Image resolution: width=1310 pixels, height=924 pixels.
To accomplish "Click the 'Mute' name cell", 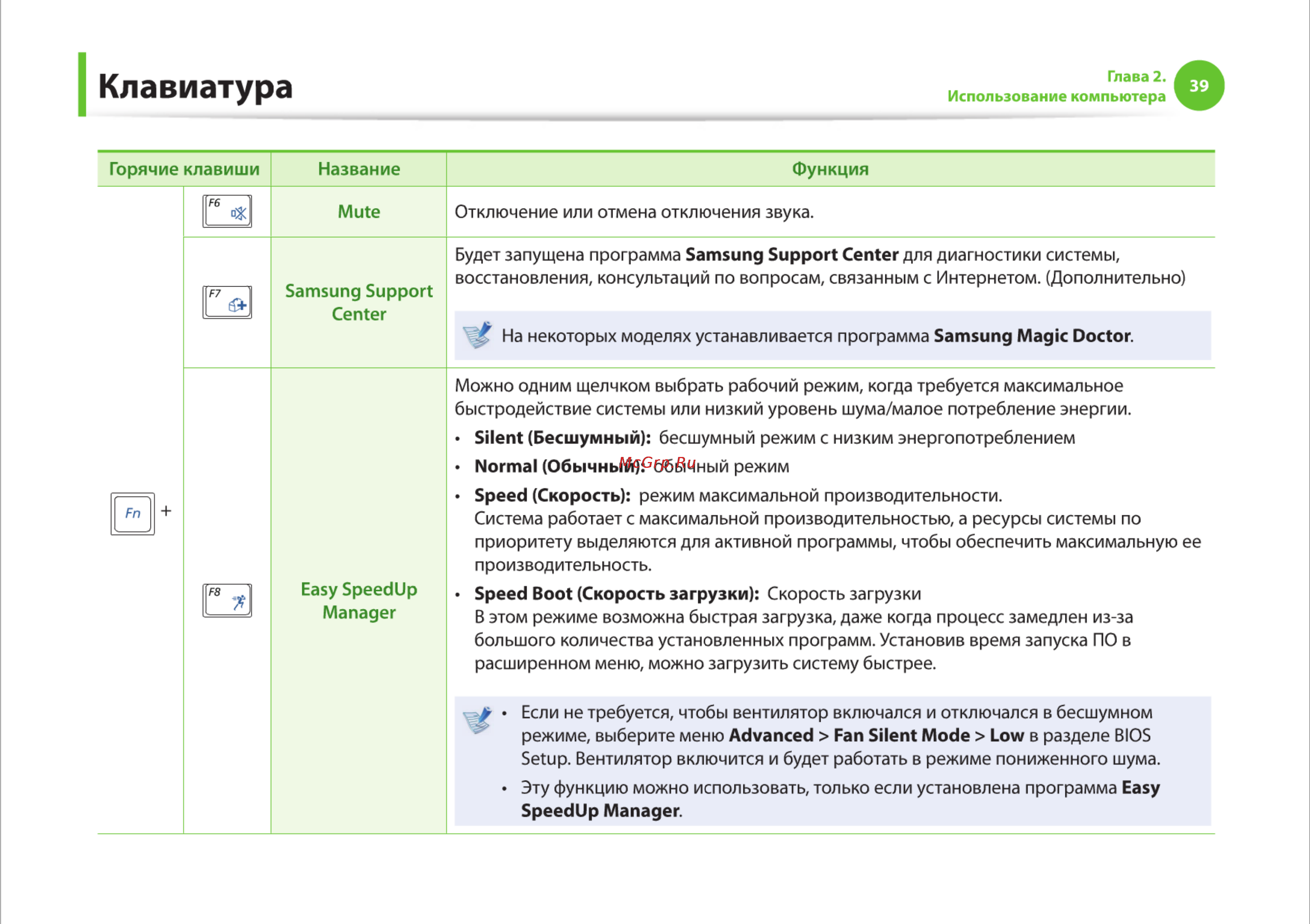I will (359, 212).
